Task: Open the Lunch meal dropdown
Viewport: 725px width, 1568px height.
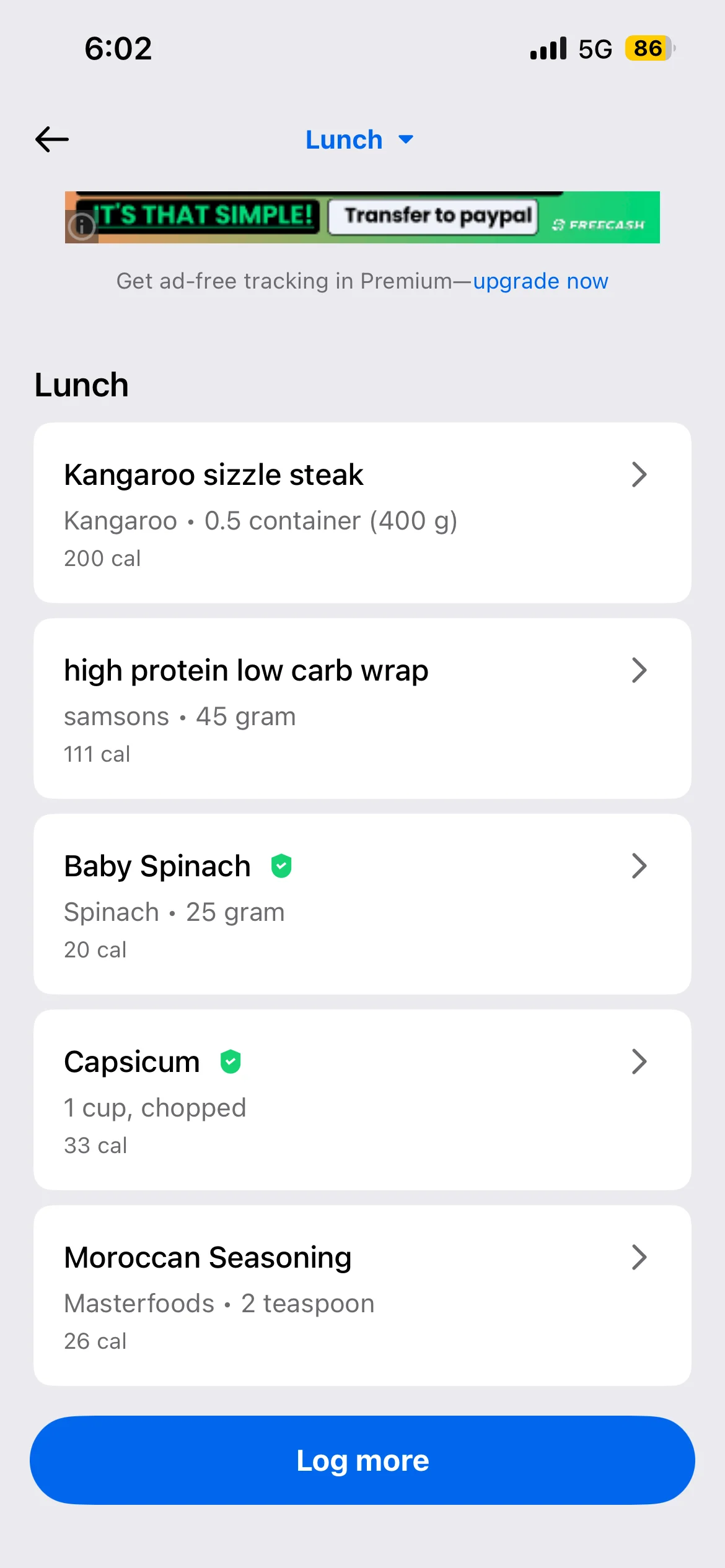Action: click(359, 140)
